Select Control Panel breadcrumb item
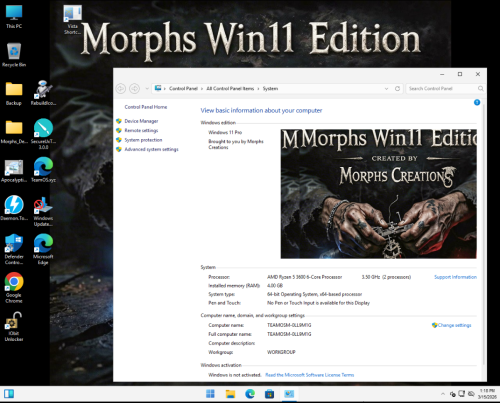This screenshot has width=500, height=403. pos(183,89)
